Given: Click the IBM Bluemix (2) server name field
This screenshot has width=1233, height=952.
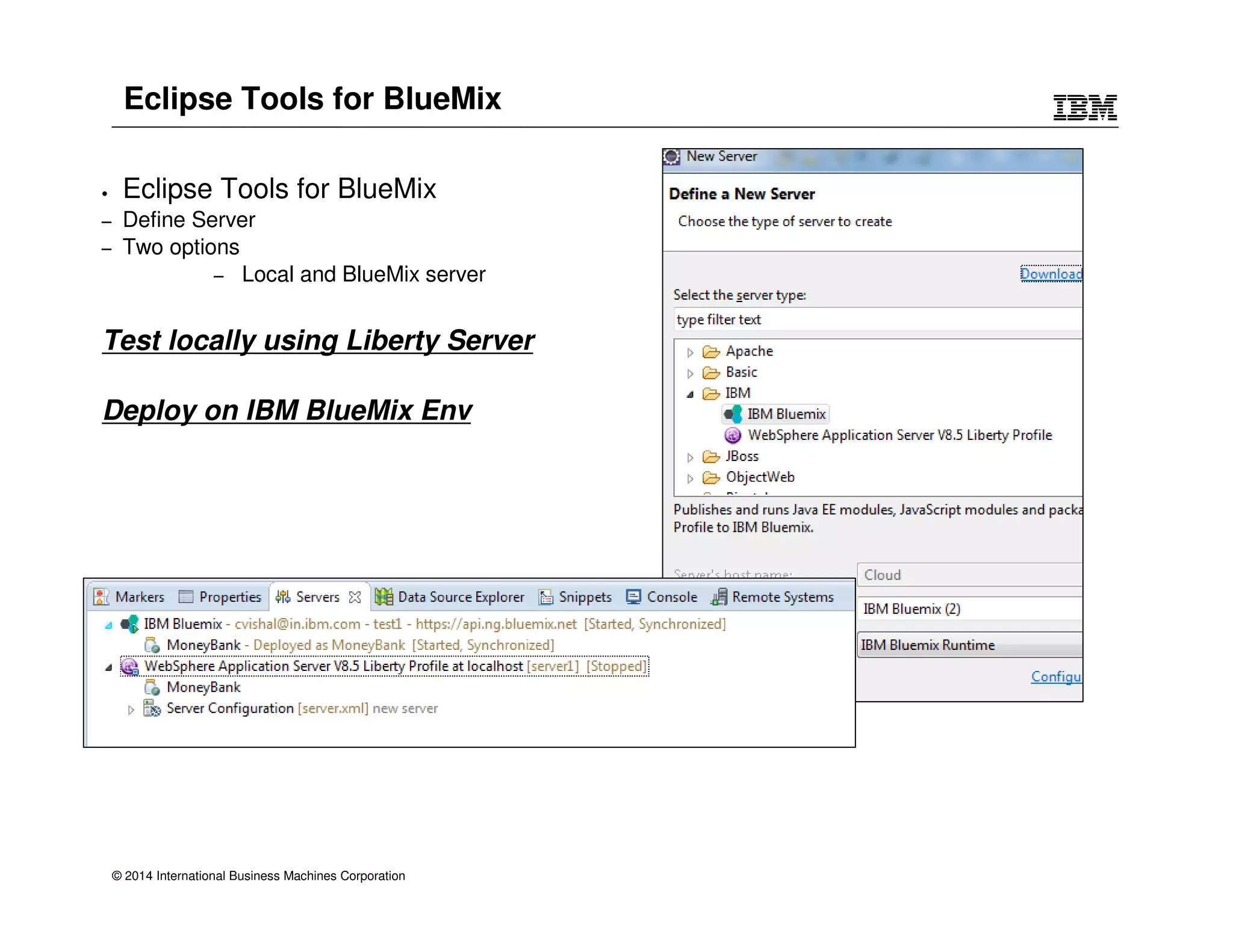Looking at the screenshot, I should [970, 609].
